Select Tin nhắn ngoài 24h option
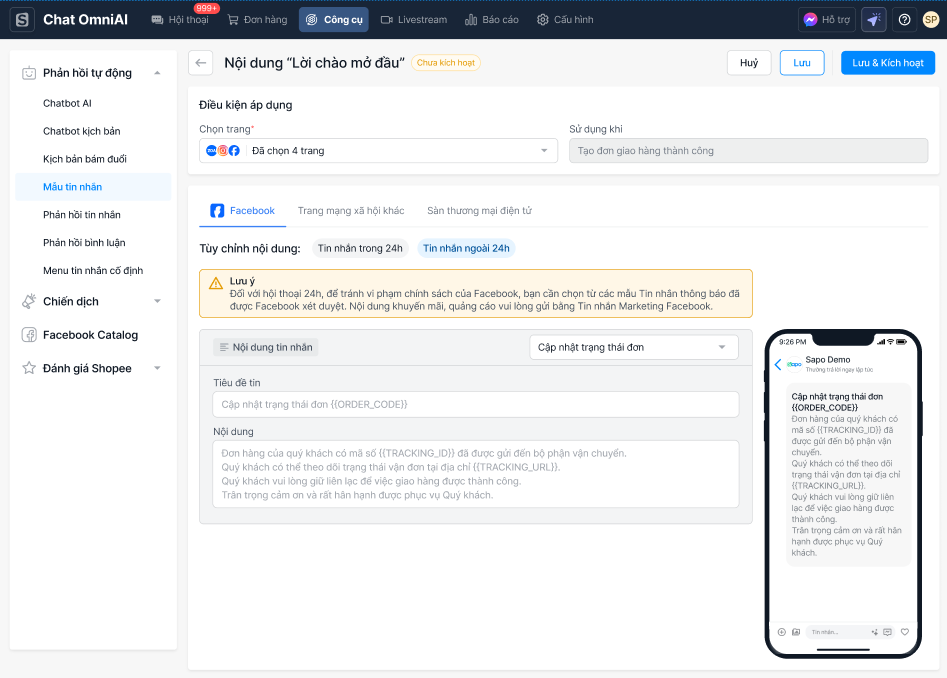The height and width of the screenshot is (678, 947). point(466,248)
